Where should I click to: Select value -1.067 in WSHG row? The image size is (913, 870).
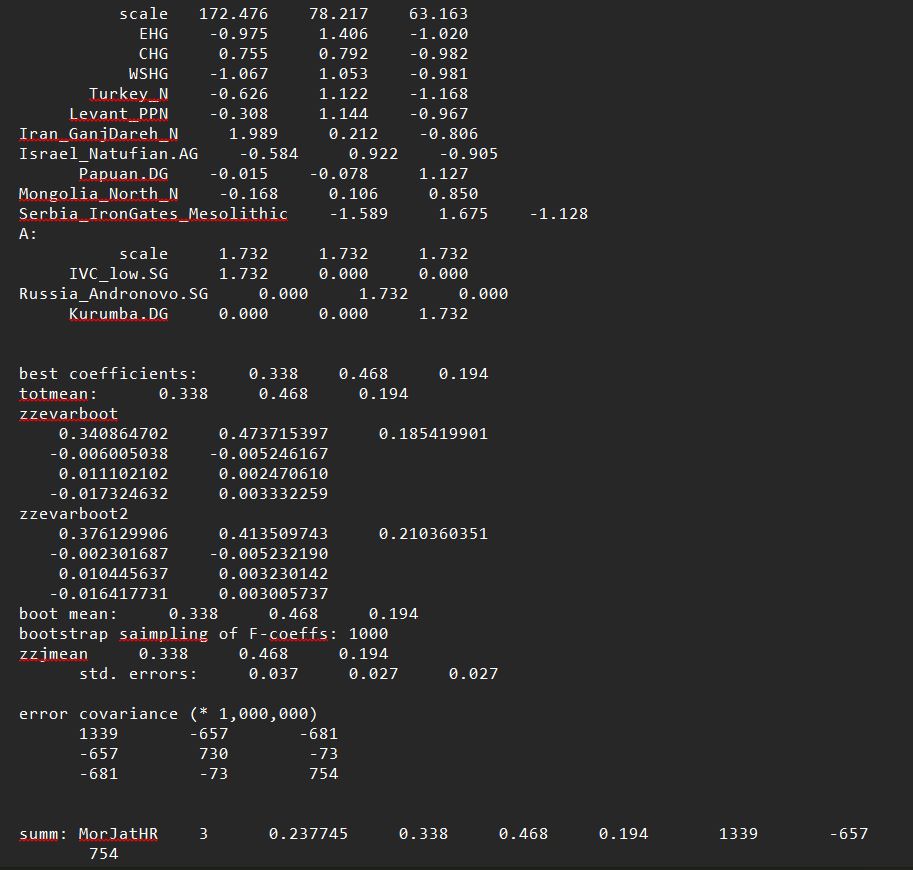[x=239, y=74]
